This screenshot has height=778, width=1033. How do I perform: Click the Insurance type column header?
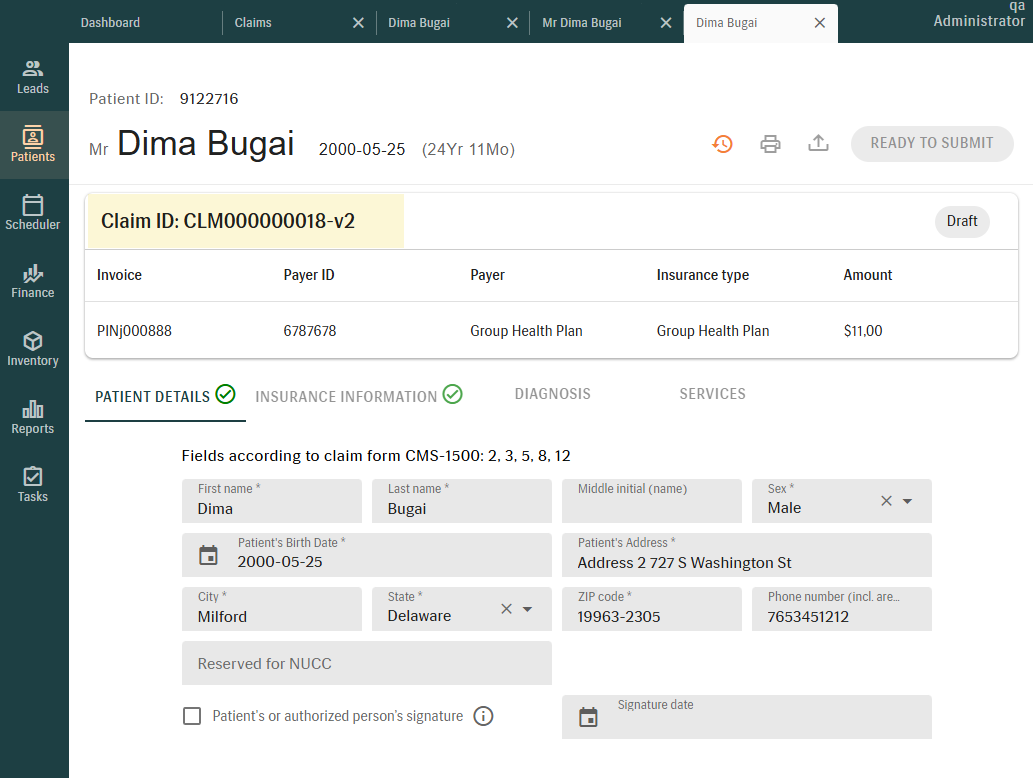click(x=702, y=275)
